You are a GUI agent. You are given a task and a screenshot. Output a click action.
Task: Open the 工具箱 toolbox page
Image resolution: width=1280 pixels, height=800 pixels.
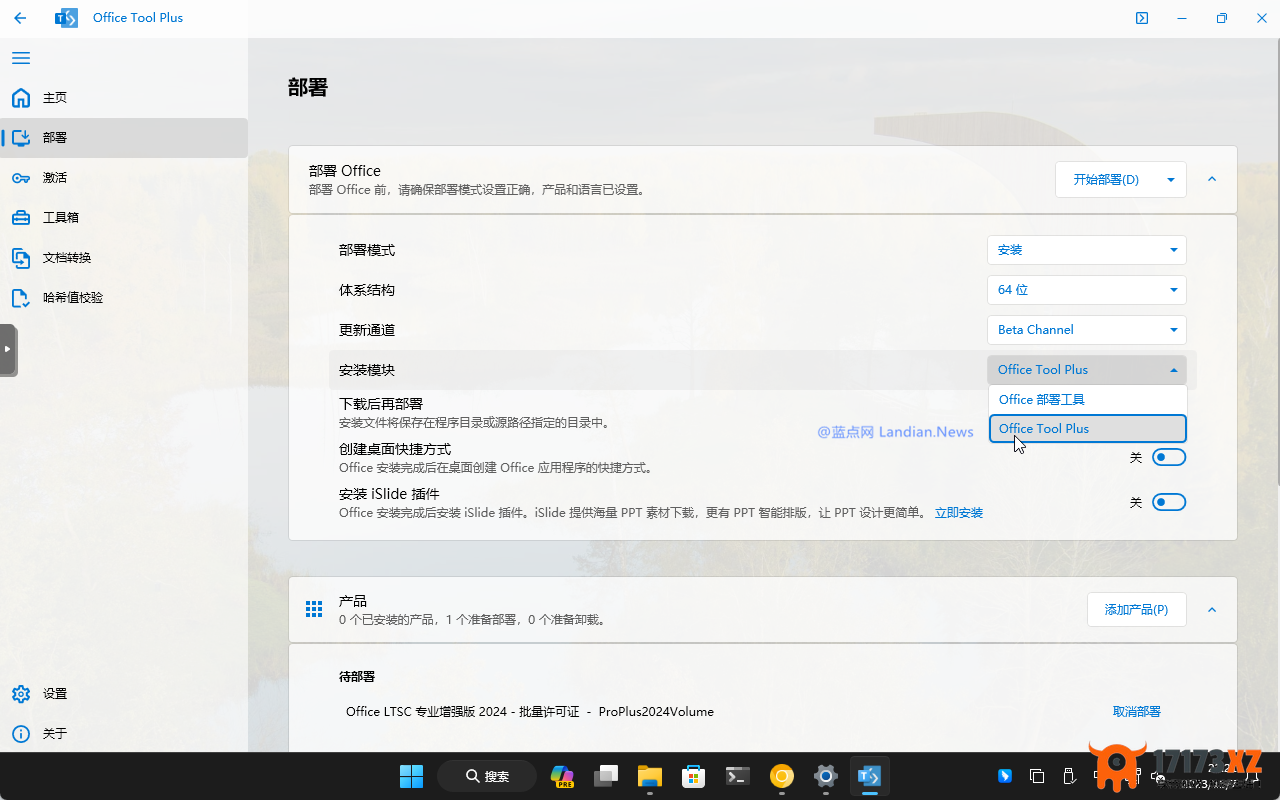tap(124, 218)
